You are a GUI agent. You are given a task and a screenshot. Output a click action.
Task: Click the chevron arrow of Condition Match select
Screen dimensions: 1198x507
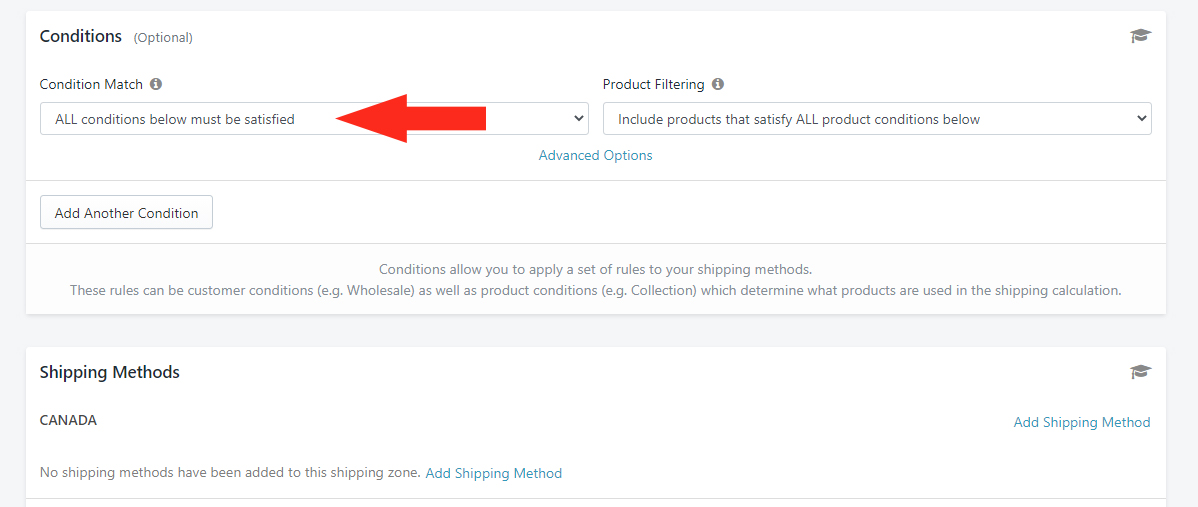(x=578, y=118)
